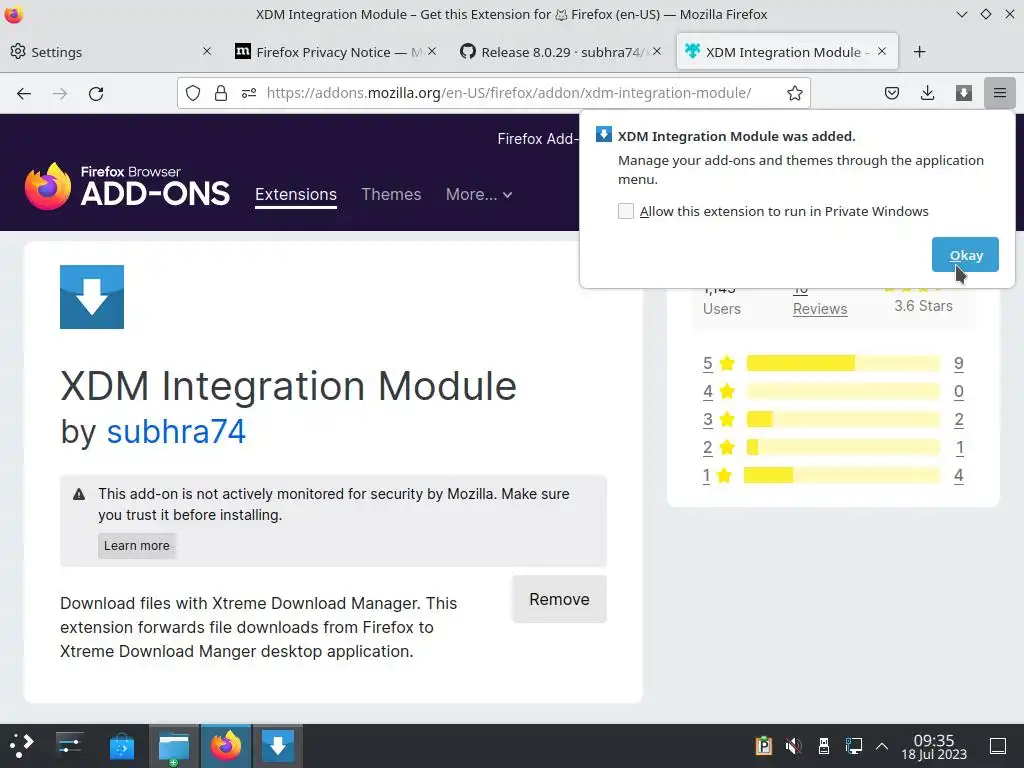Open the 9 five-star reviews count
Image resolution: width=1024 pixels, height=768 pixels.
pyautogui.click(x=958, y=363)
